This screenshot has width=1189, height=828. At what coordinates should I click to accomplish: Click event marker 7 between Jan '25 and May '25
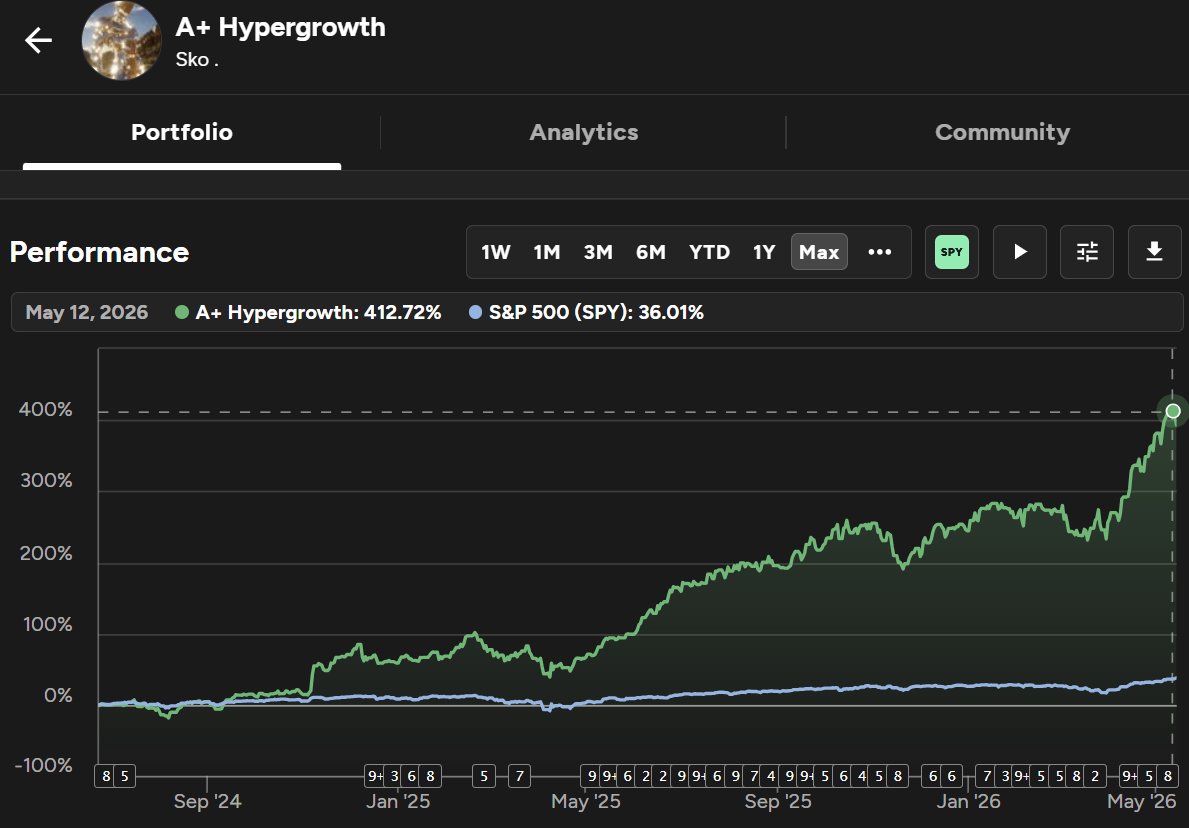point(519,776)
